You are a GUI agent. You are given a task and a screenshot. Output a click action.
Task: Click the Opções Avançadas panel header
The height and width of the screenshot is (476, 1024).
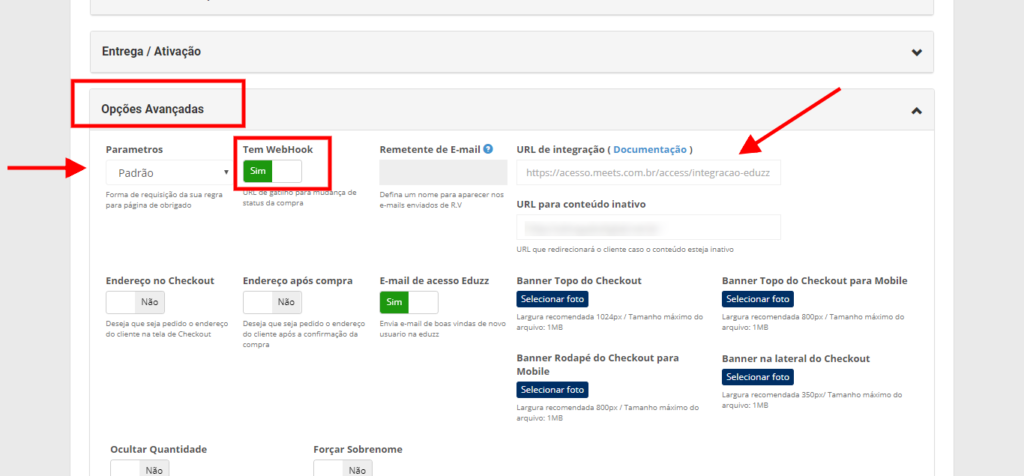click(x=512, y=110)
